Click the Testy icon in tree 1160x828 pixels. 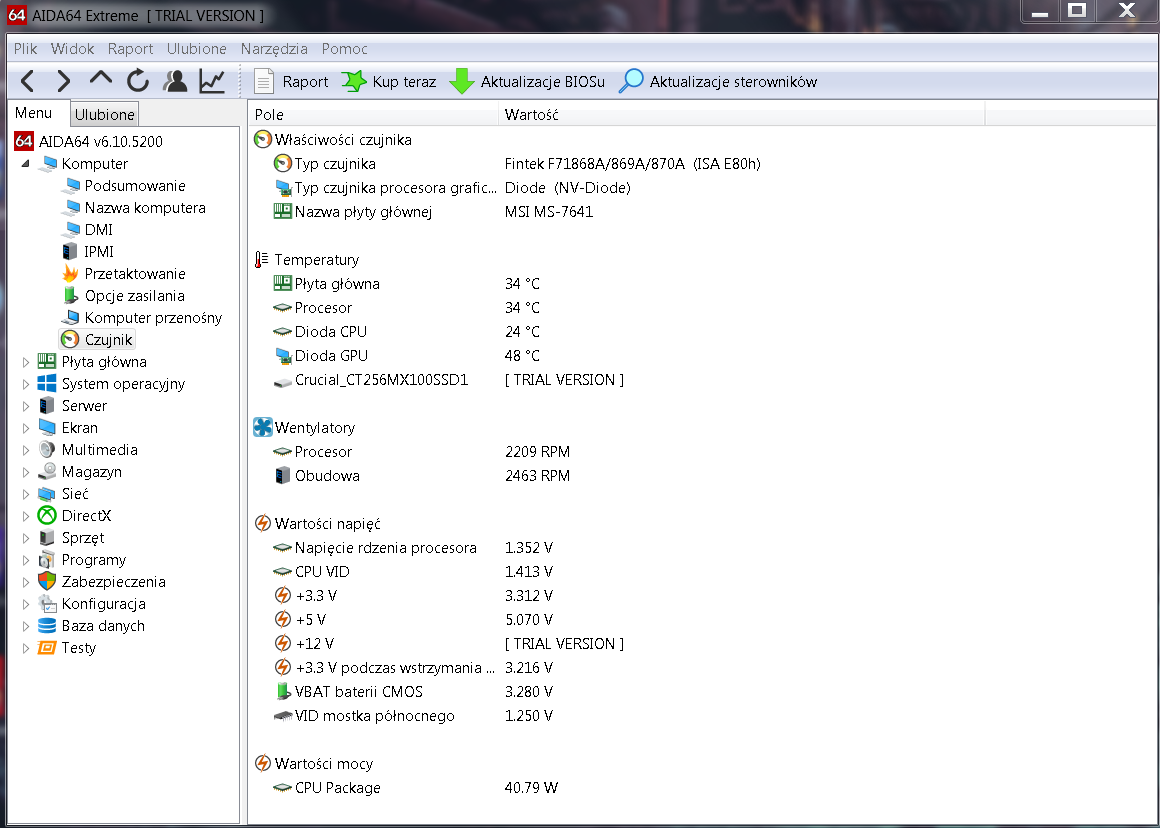tap(47, 648)
